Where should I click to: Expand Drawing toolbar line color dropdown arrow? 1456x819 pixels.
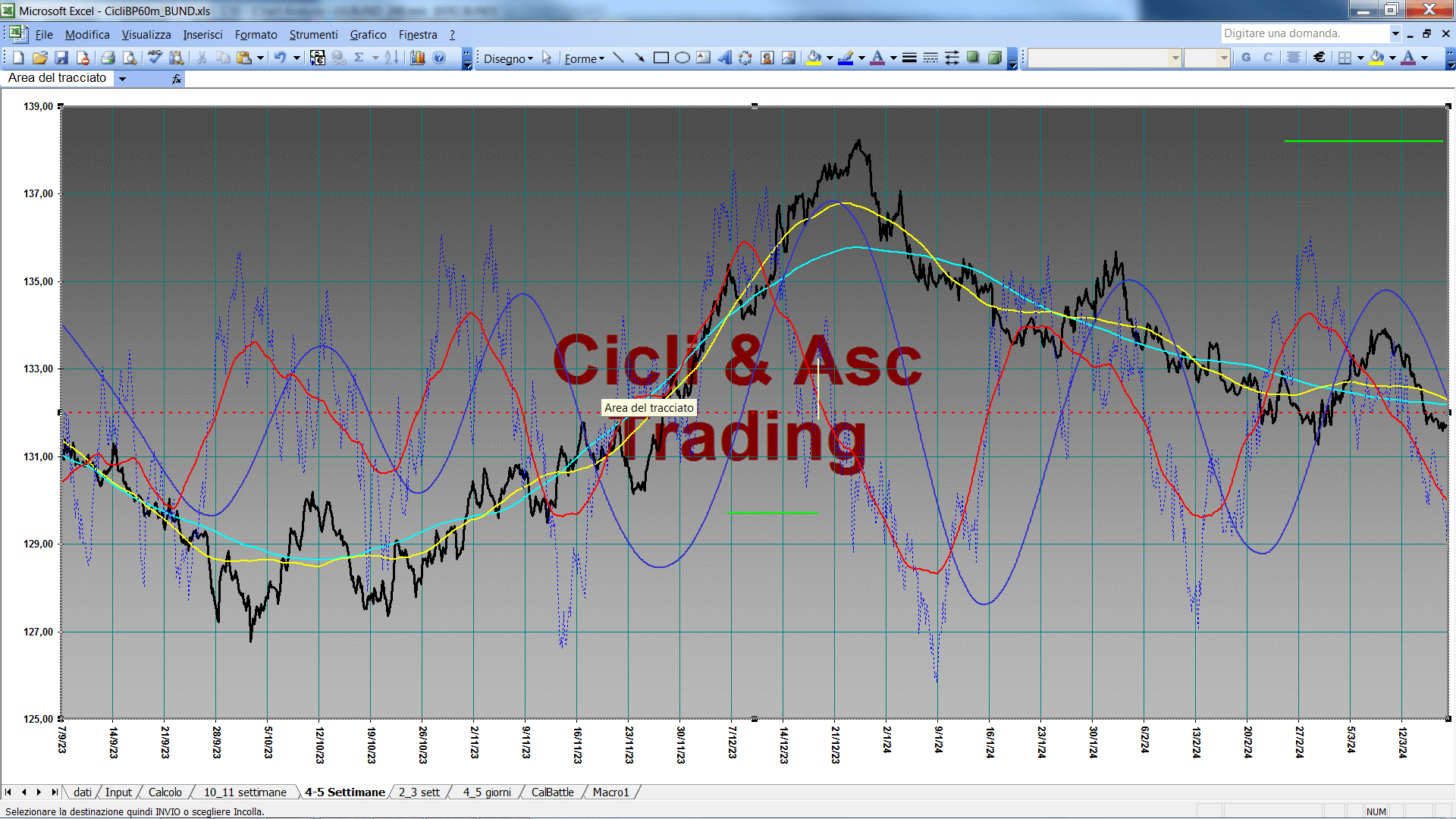point(861,58)
